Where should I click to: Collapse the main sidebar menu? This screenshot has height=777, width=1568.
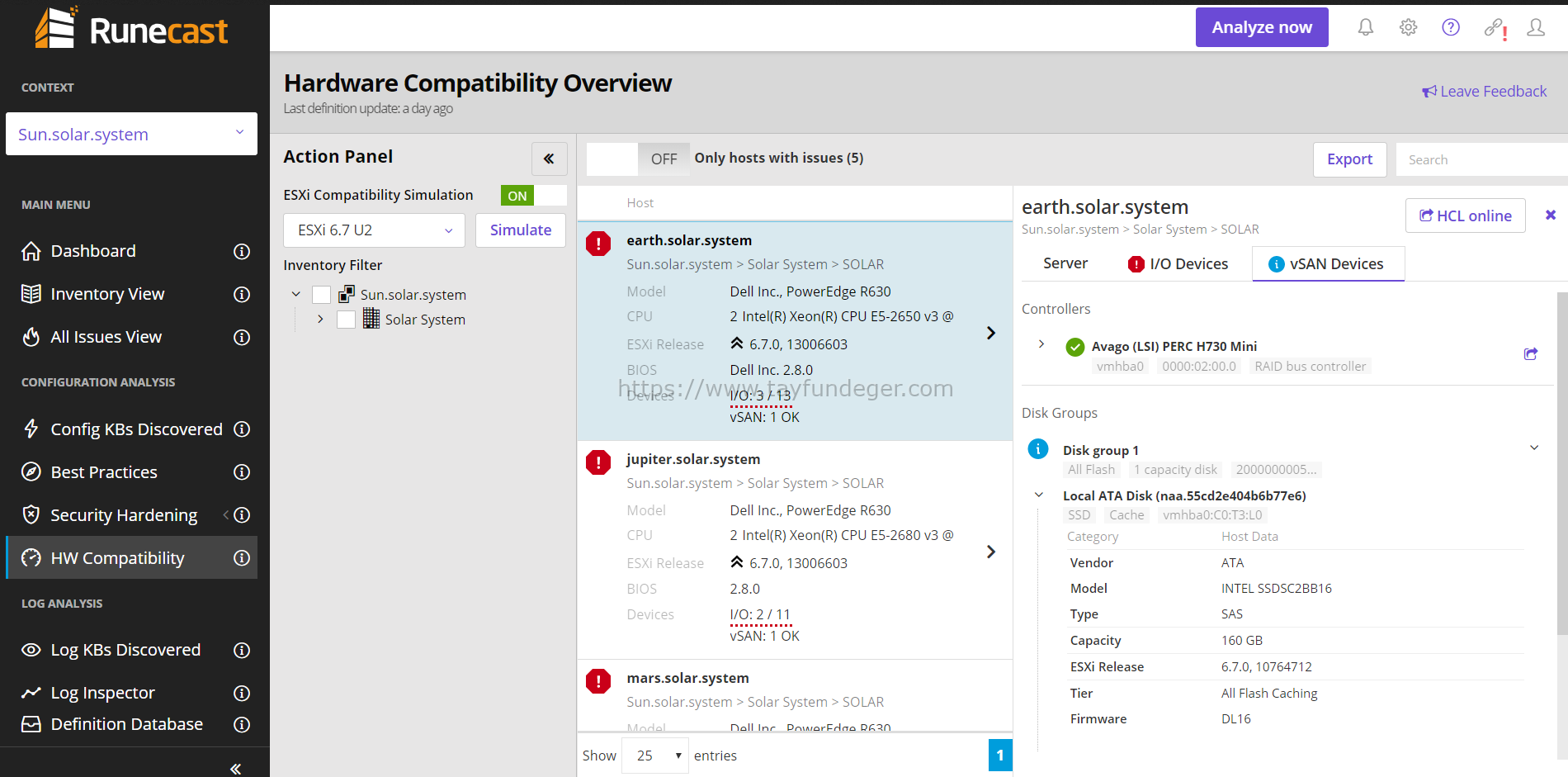235,769
